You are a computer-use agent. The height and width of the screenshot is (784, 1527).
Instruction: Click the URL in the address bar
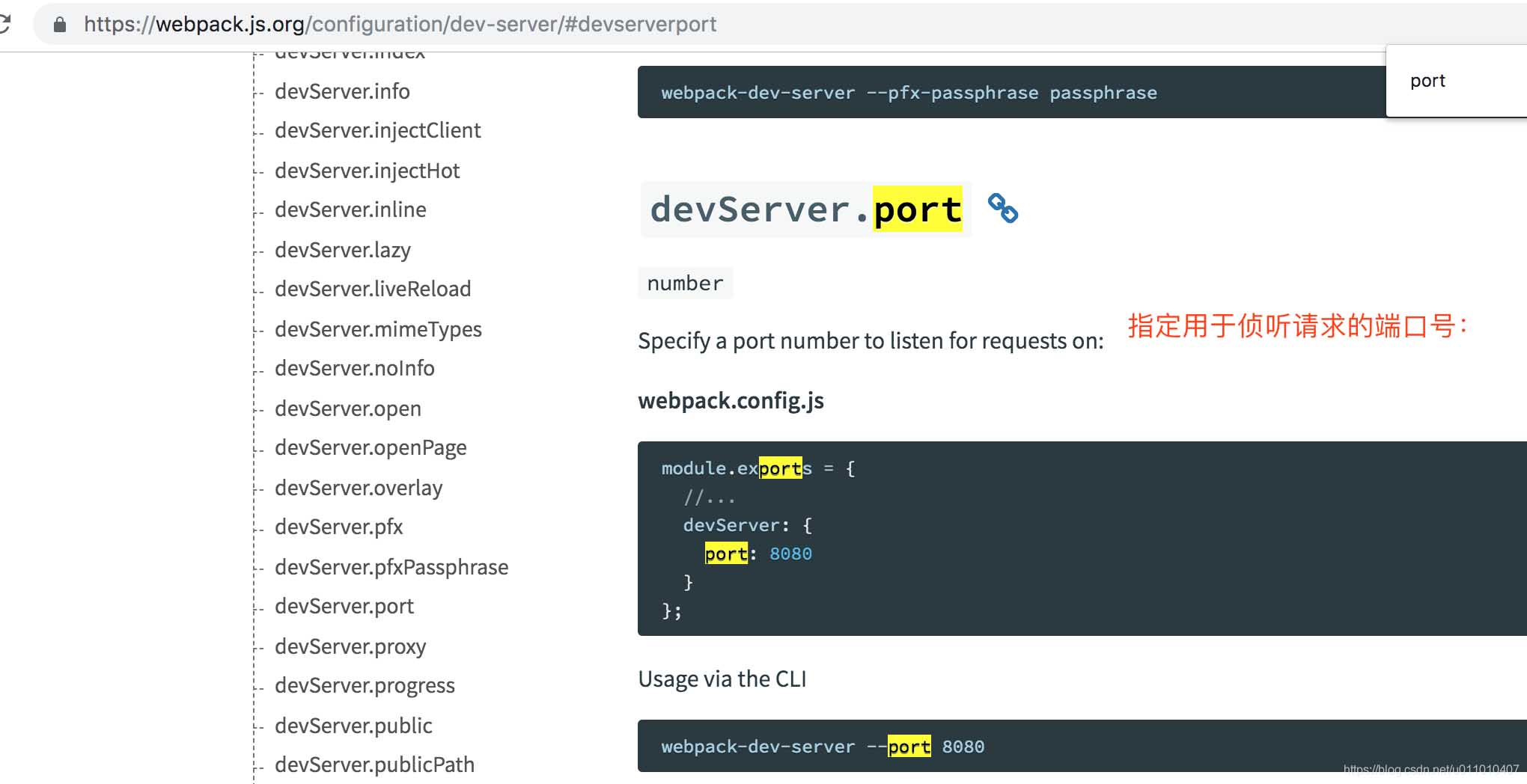click(400, 24)
